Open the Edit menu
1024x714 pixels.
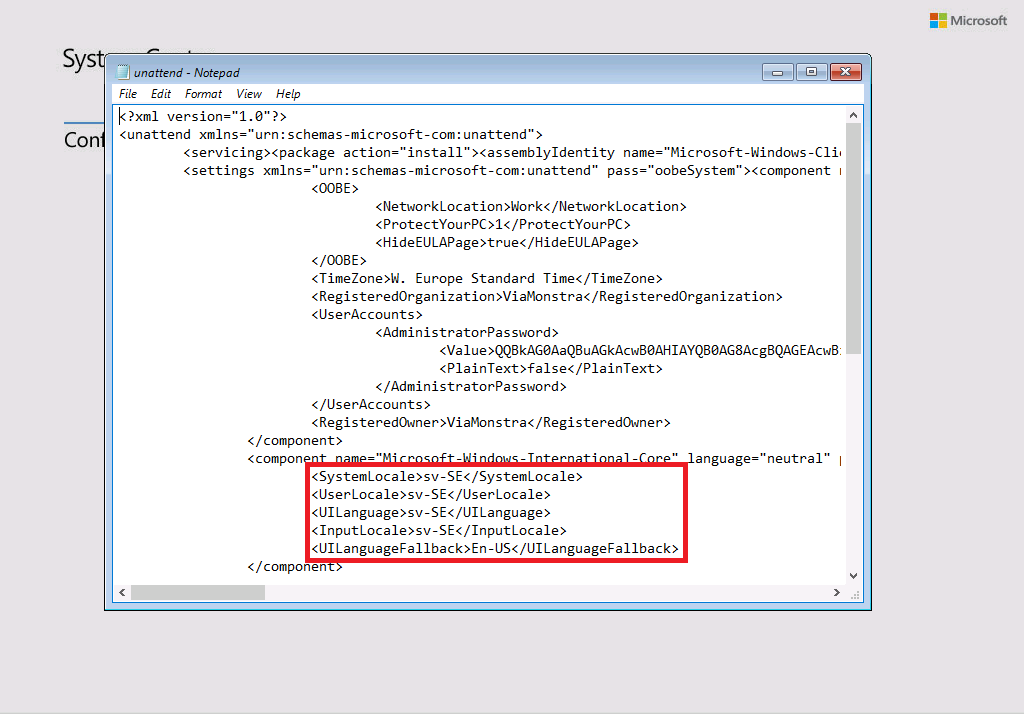point(161,94)
